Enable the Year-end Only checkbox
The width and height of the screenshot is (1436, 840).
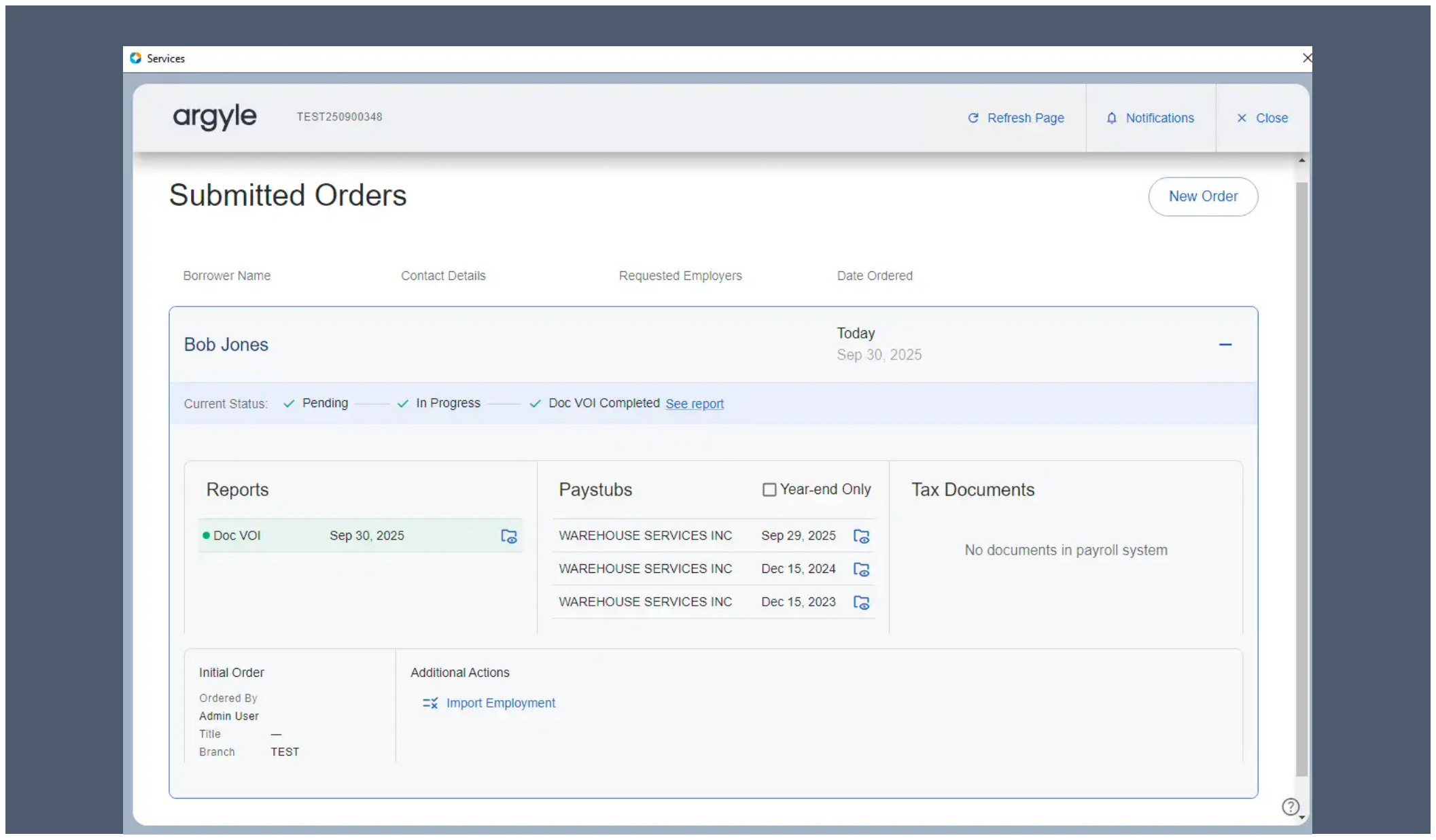pos(769,489)
